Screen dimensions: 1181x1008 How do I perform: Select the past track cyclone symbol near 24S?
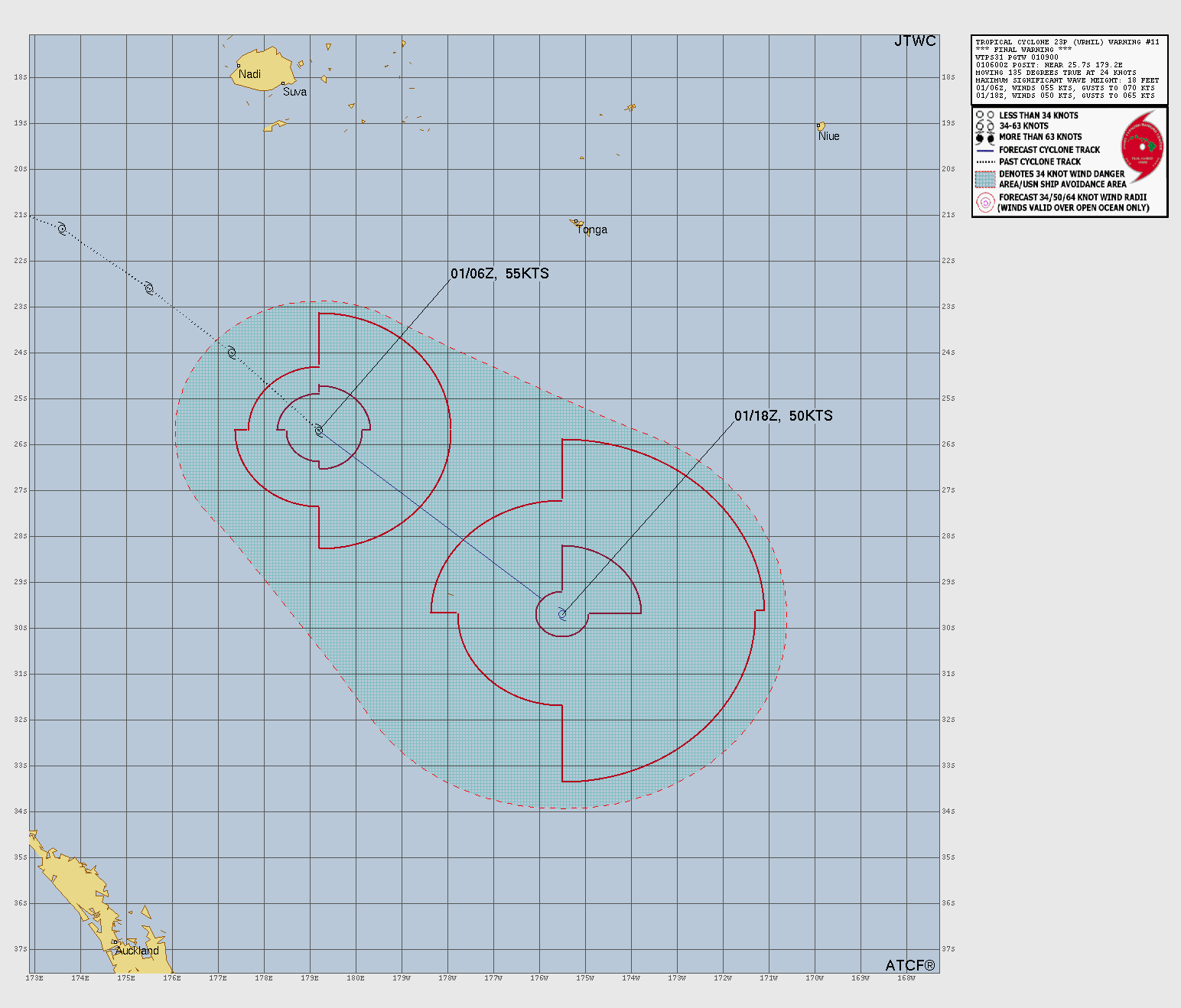click(x=231, y=353)
